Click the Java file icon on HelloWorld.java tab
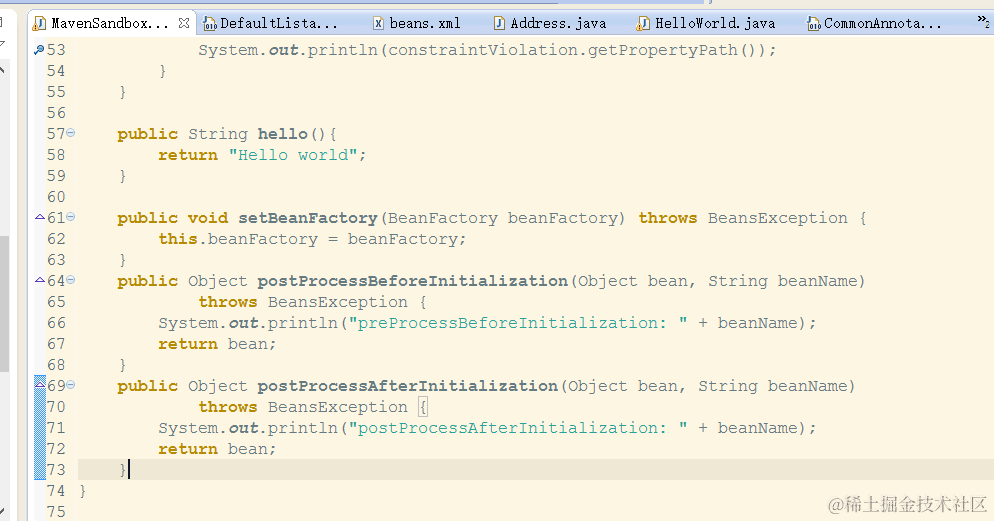 tap(643, 23)
